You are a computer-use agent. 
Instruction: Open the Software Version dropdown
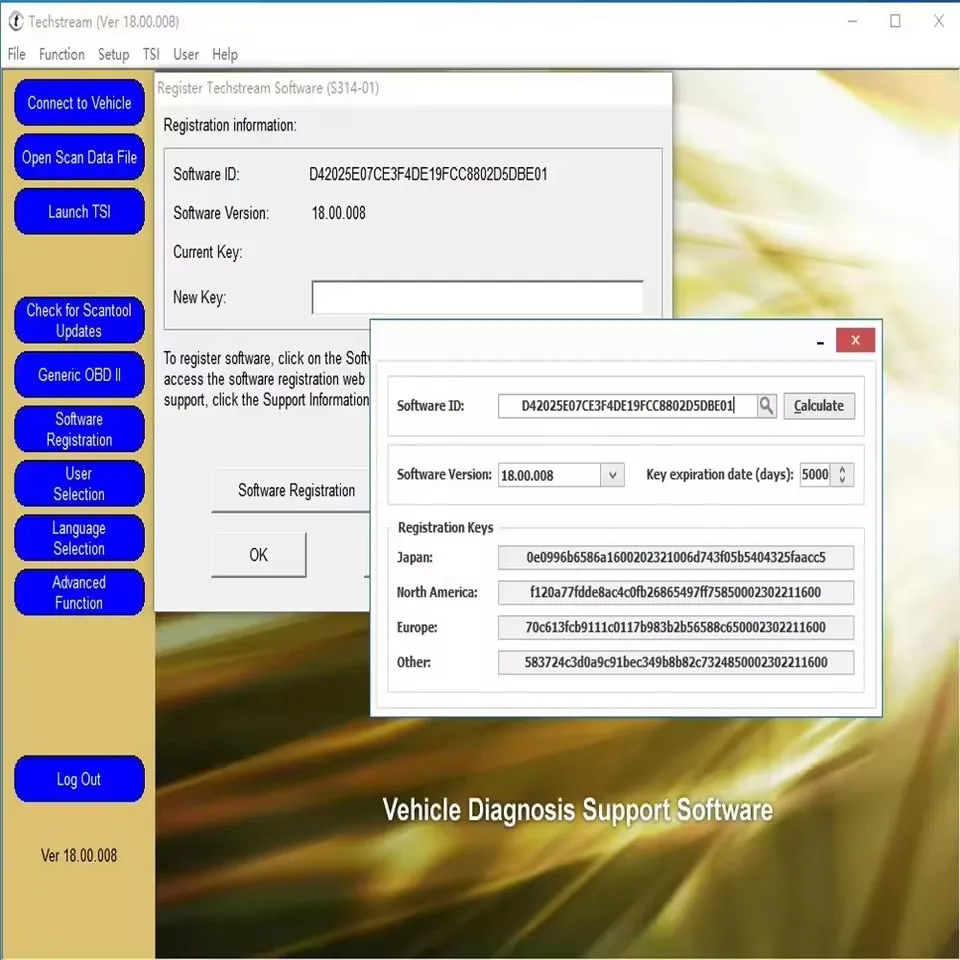(x=612, y=474)
